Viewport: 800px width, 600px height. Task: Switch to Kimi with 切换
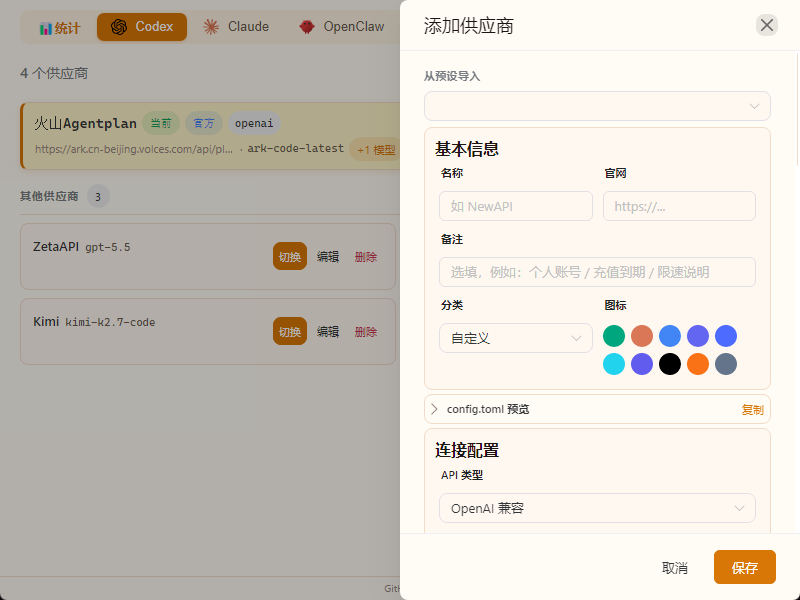290,332
